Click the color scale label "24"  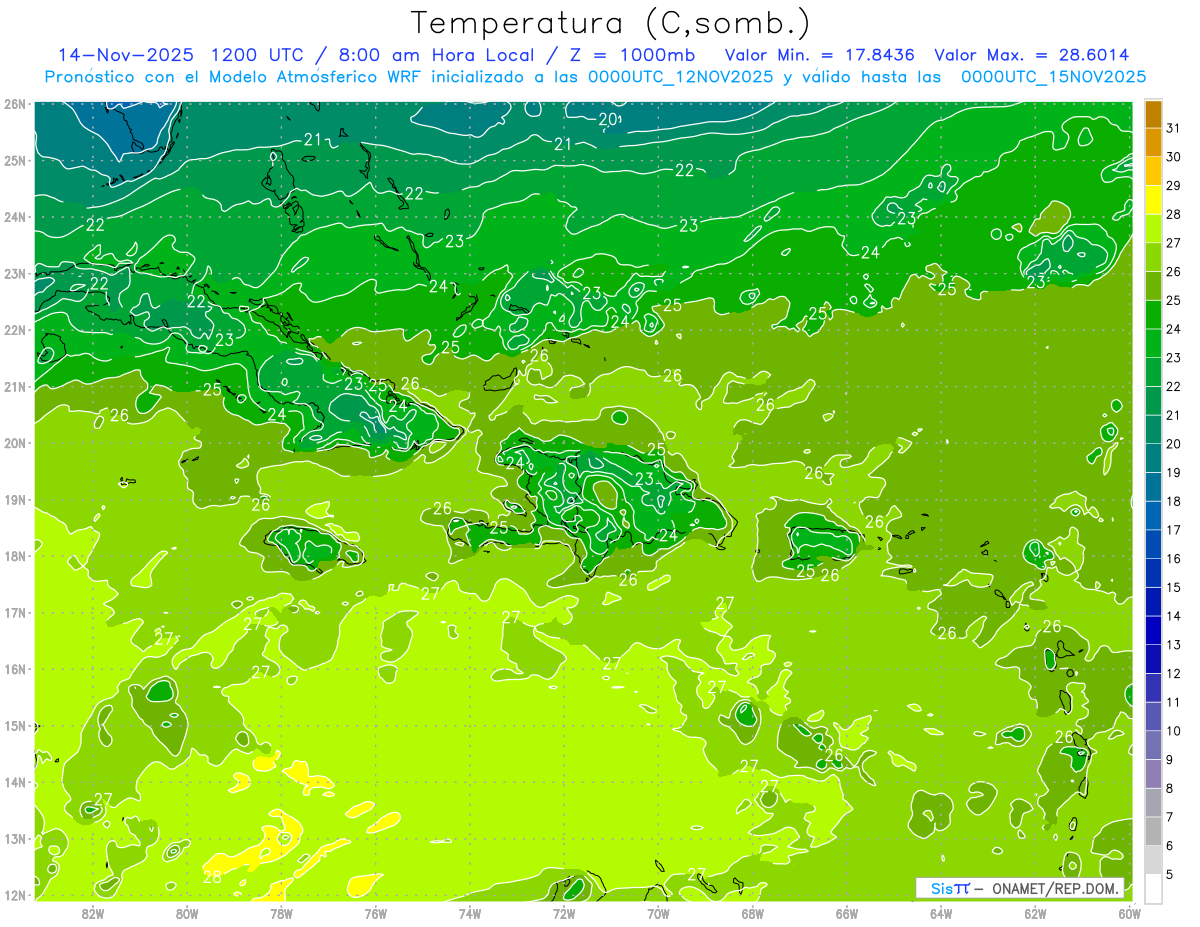click(x=1173, y=329)
